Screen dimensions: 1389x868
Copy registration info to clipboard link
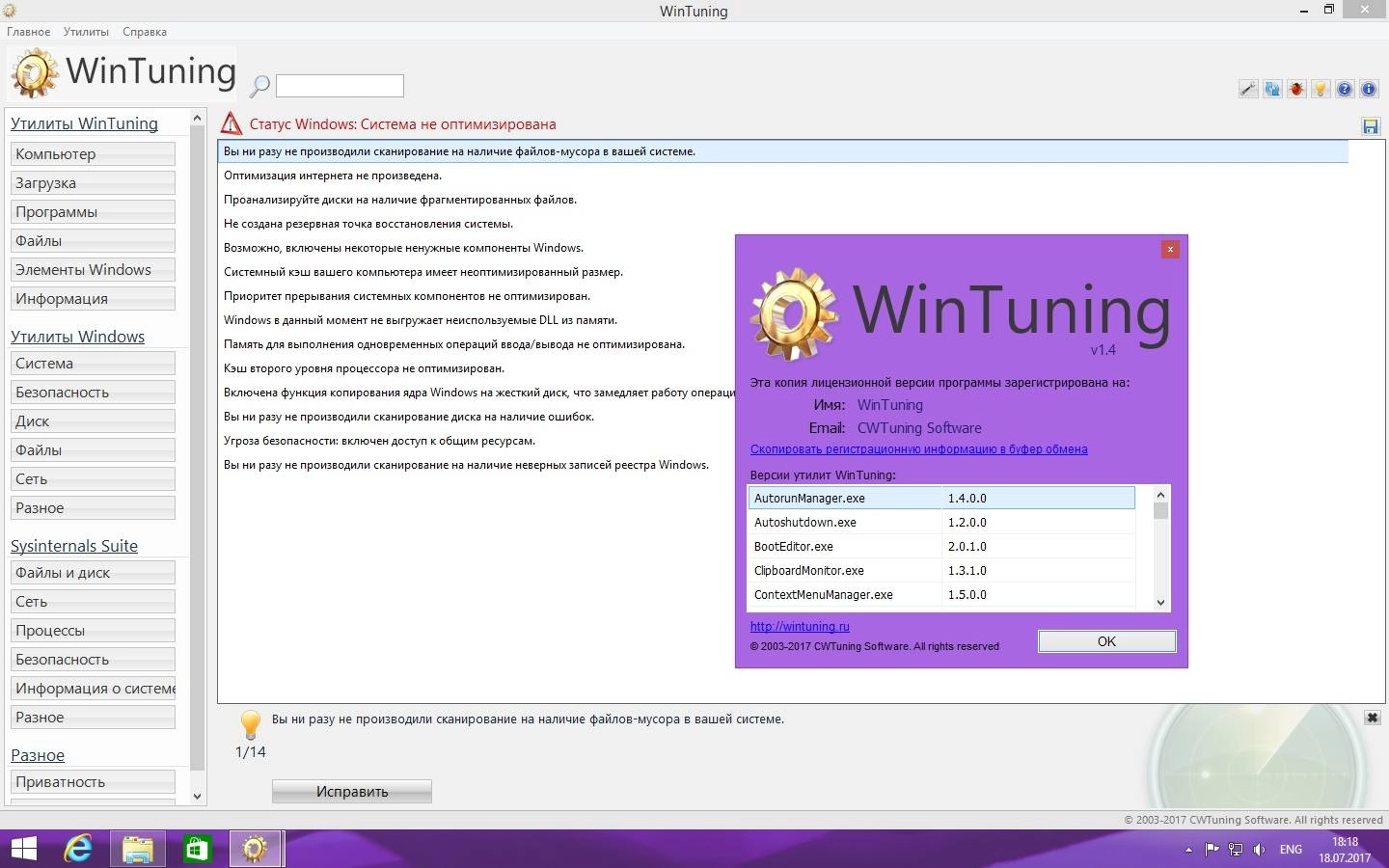click(918, 448)
